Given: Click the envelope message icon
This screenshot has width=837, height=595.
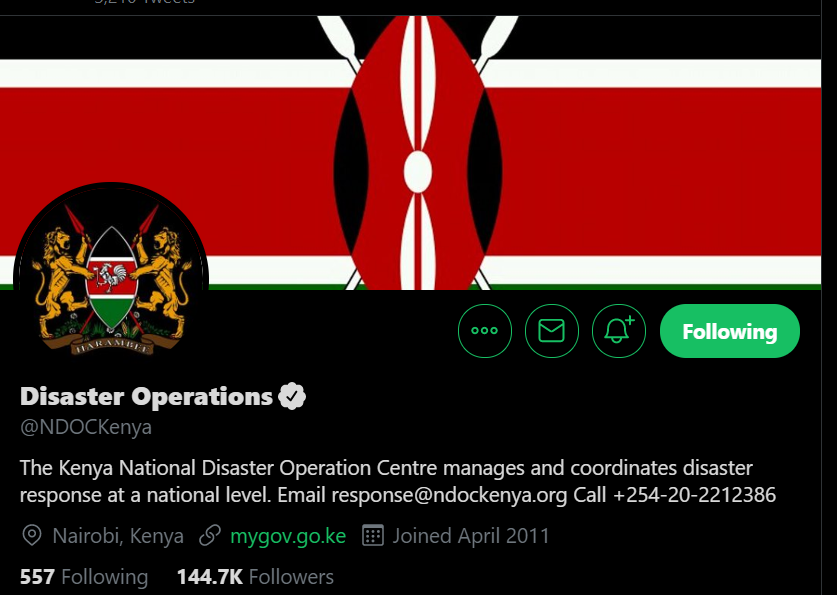Looking at the screenshot, I should click(551, 331).
